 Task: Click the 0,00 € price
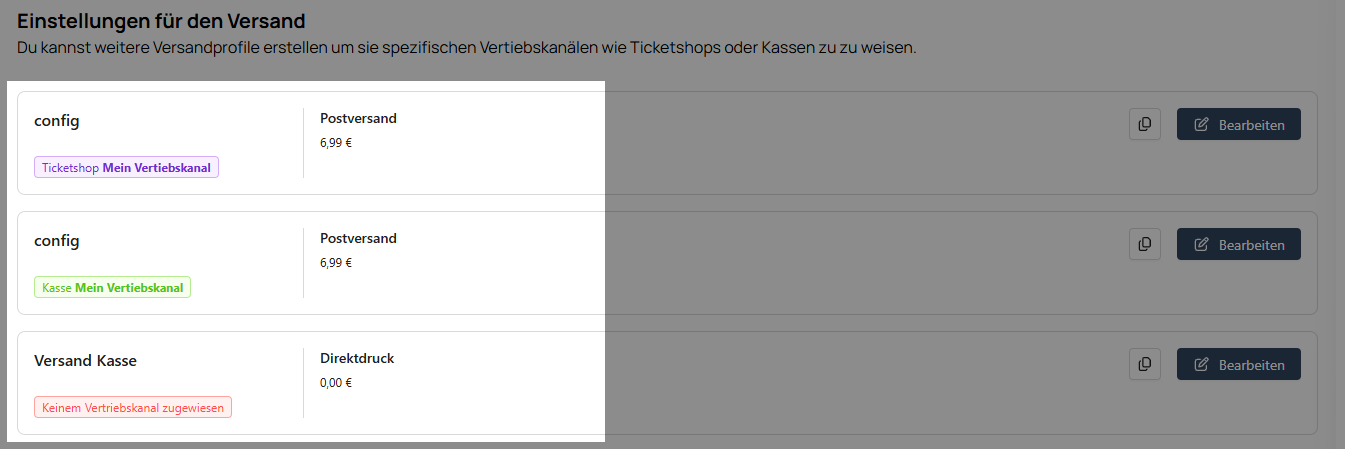[x=336, y=383]
